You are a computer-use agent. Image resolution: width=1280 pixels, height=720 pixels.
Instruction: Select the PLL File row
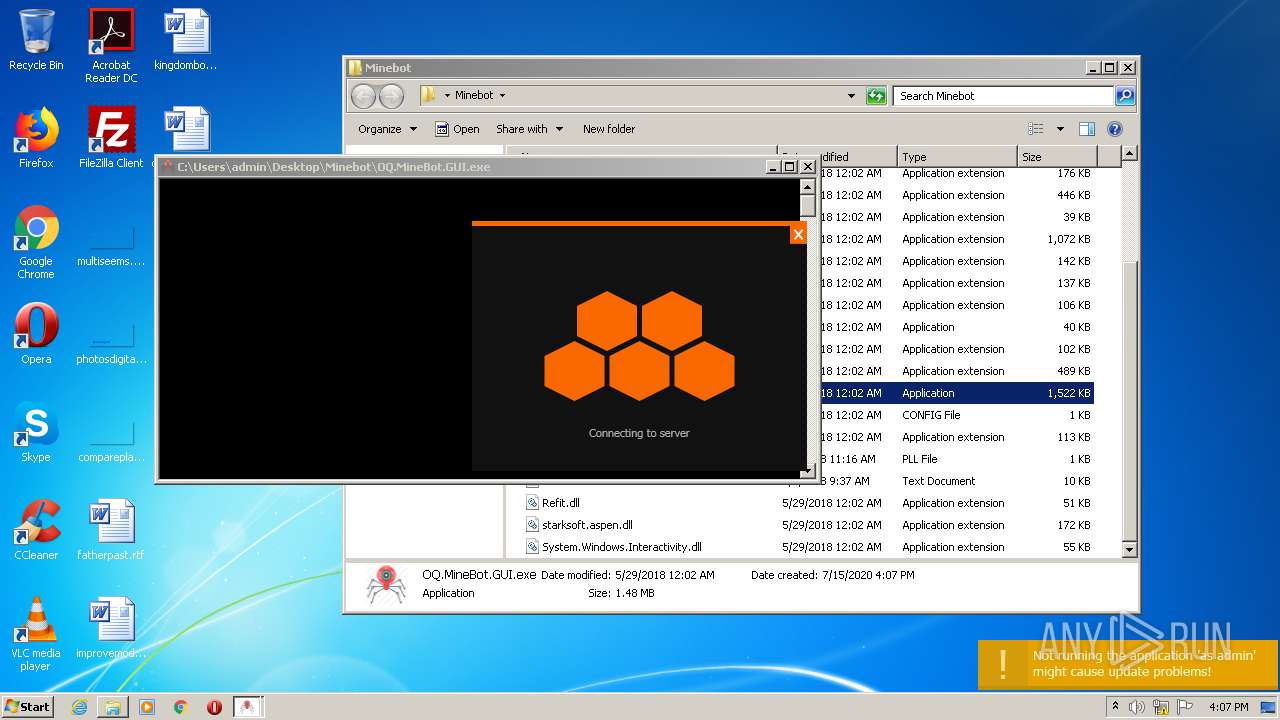[957, 459]
